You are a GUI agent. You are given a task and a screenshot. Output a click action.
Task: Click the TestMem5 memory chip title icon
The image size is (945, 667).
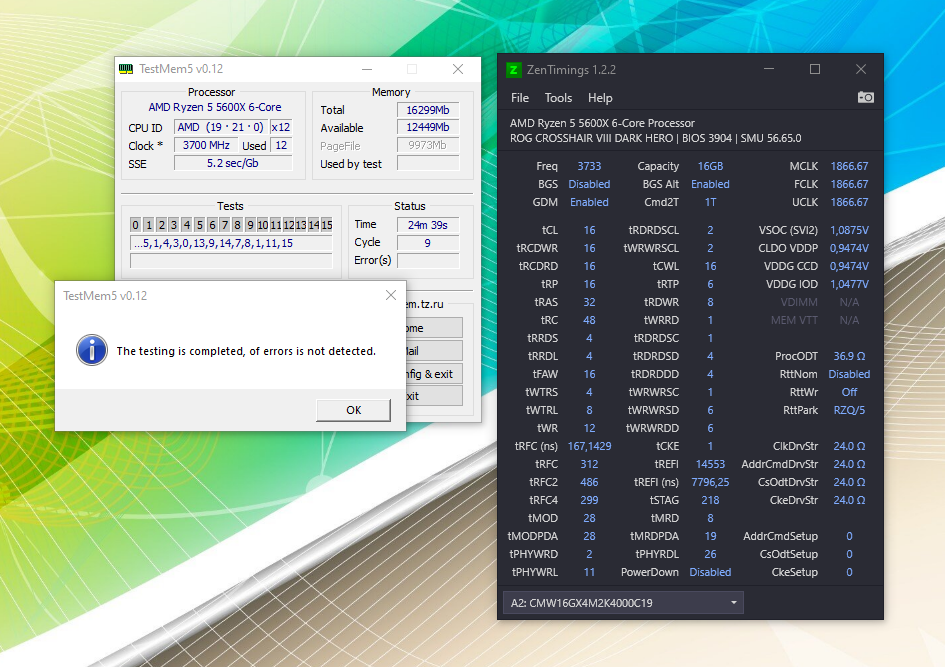[126, 69]
